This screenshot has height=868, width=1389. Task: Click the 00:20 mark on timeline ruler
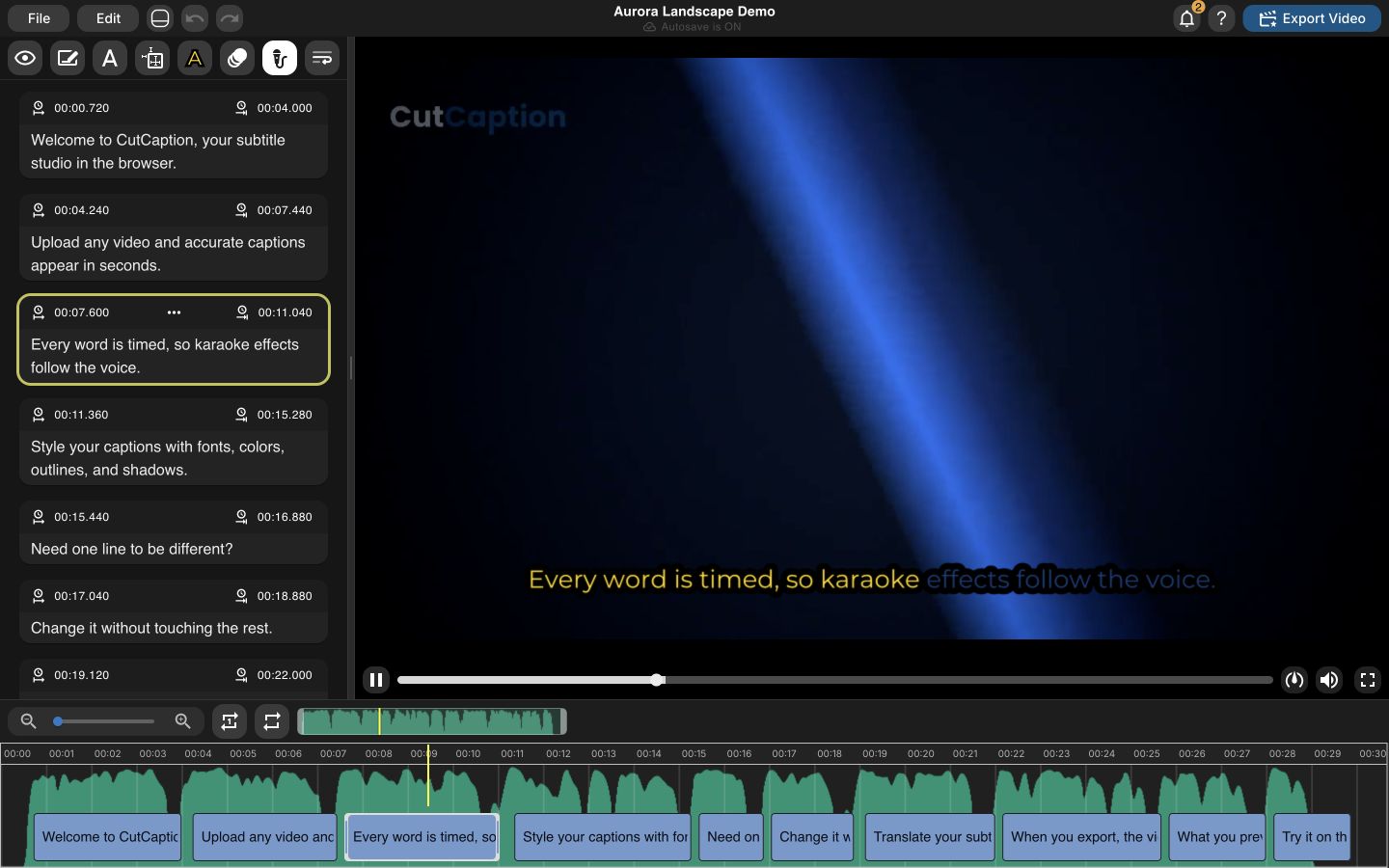[x=920, y=753]
